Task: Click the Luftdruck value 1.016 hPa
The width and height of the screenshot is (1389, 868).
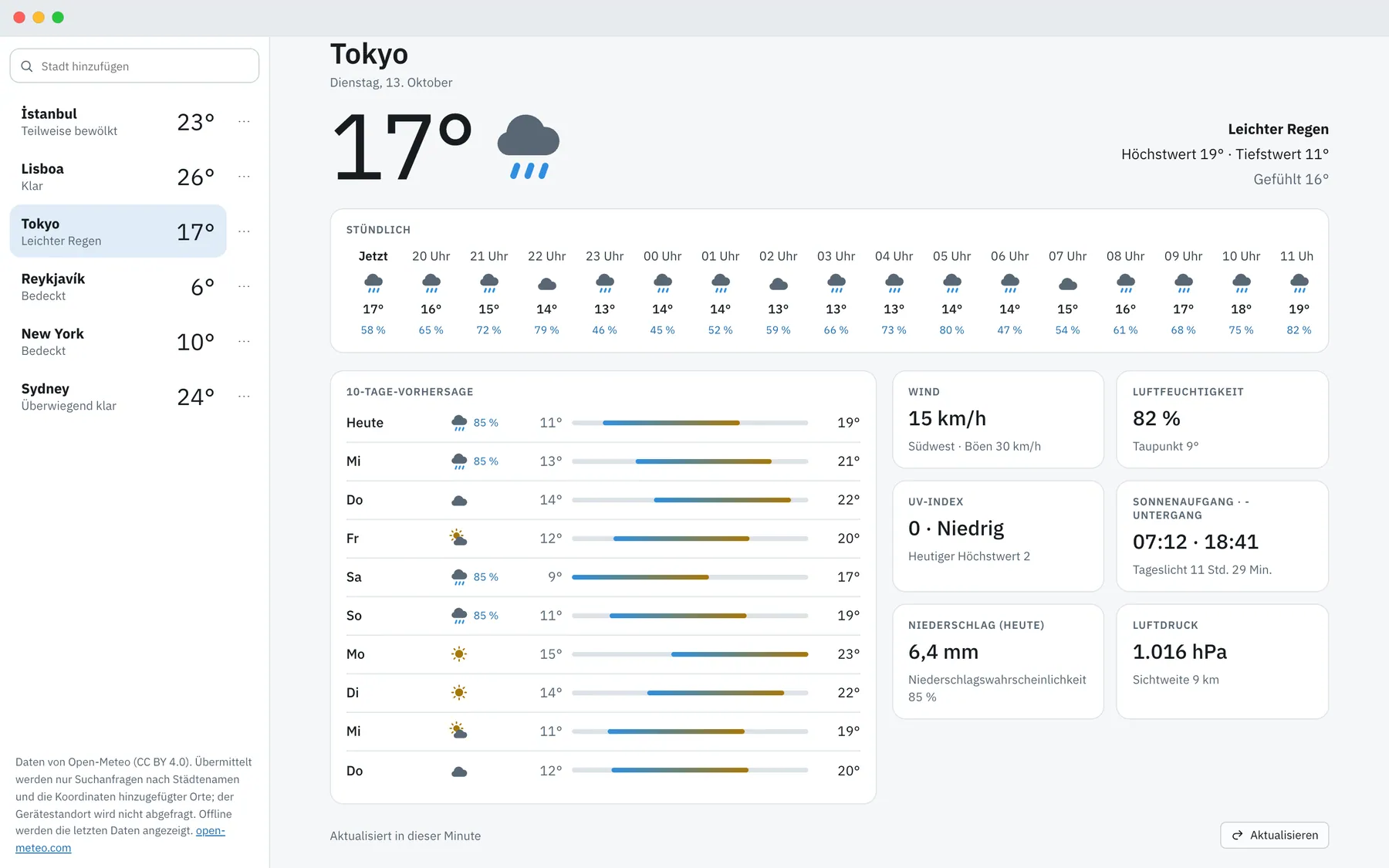Action: [x=1179, y=652]
